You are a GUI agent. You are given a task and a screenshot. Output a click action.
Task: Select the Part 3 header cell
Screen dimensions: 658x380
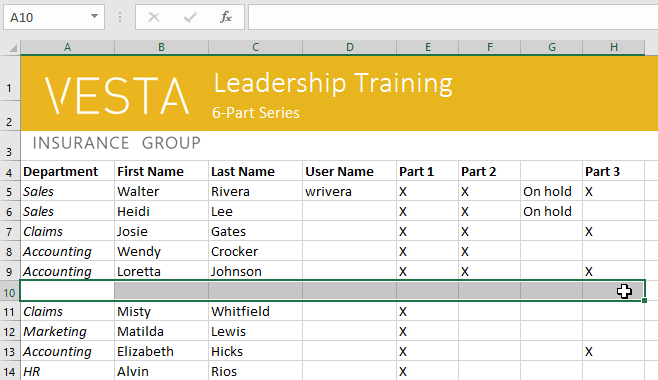pyautogui.click(x=614, y=172)
